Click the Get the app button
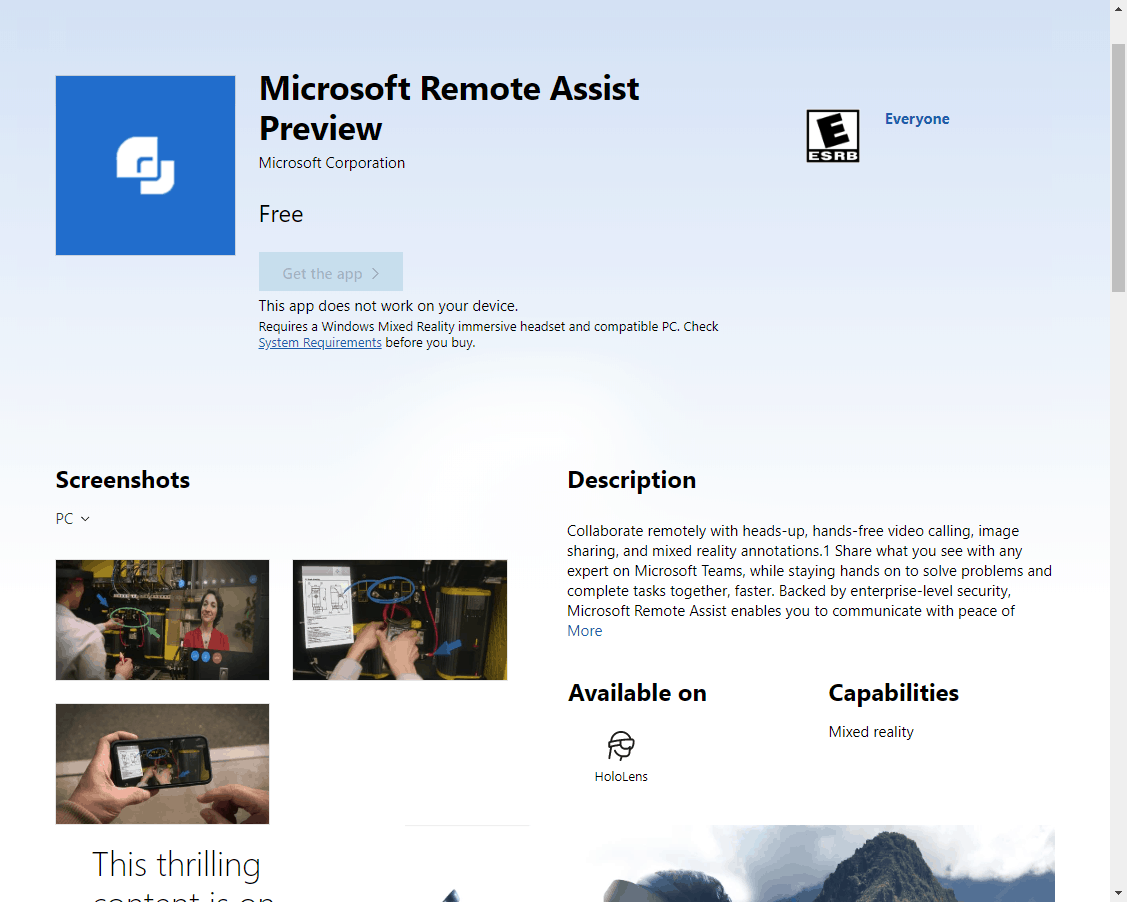The image size is (1127, 902). point(330,272)
